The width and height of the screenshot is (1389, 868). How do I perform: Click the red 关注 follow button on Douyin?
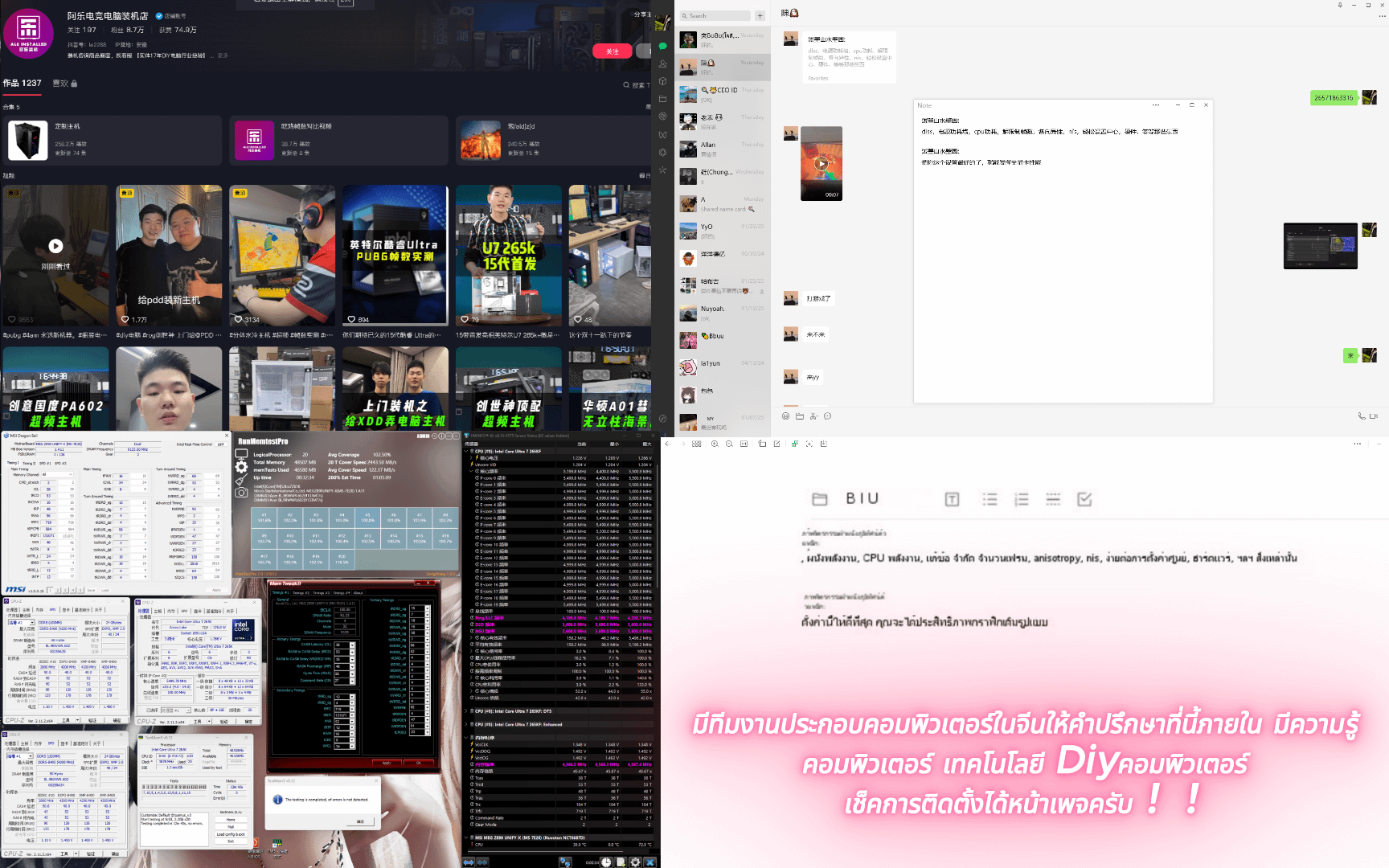click(x=613, y=51)
